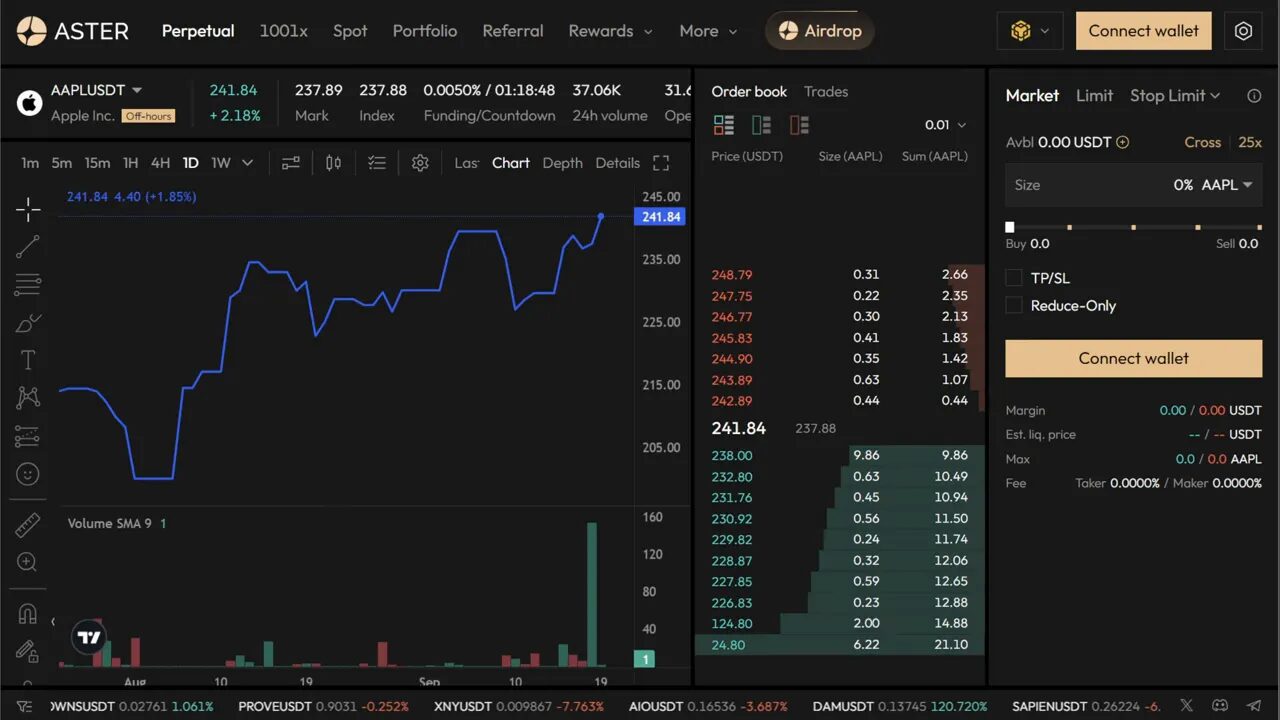Switch to the Depth tab
The width and height of the screenshot is (1280, 720).
pos(562,162)
